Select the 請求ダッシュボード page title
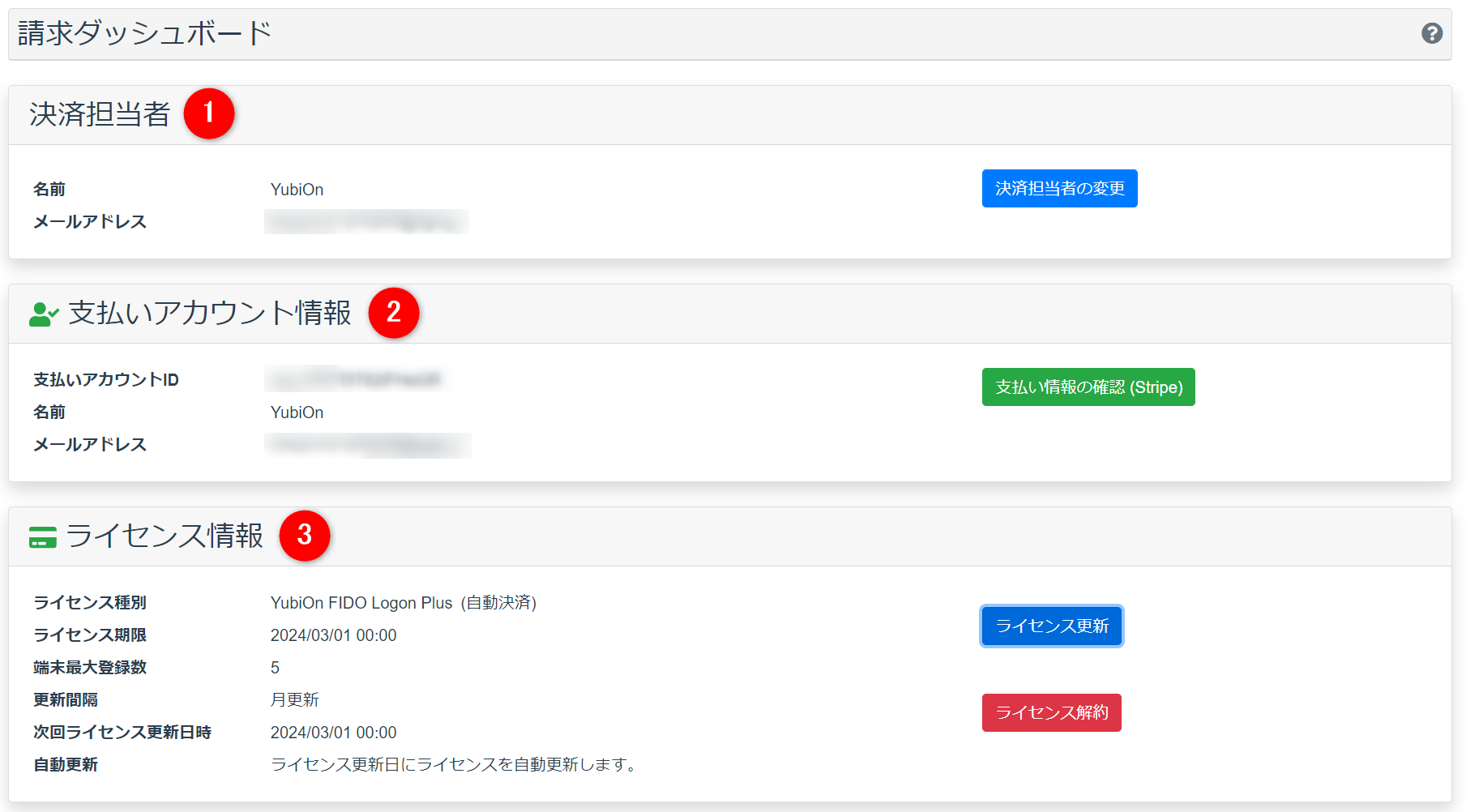Viewport: 1466px width, 812px height. 144,33
